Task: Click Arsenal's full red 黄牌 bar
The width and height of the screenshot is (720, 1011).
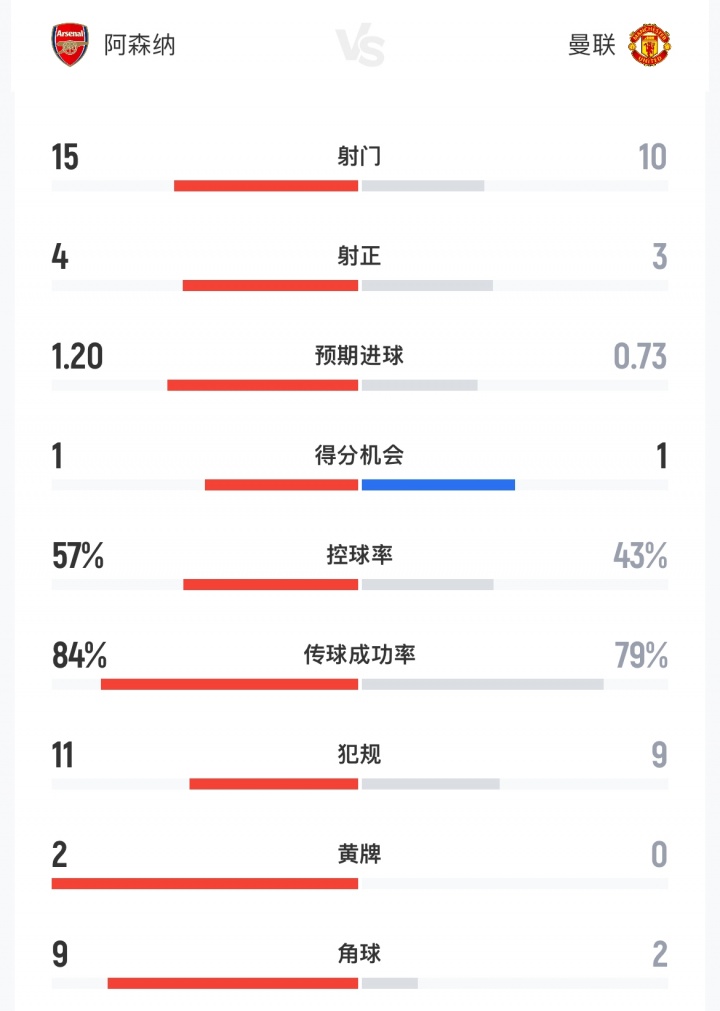Action: tap(205, 884)
